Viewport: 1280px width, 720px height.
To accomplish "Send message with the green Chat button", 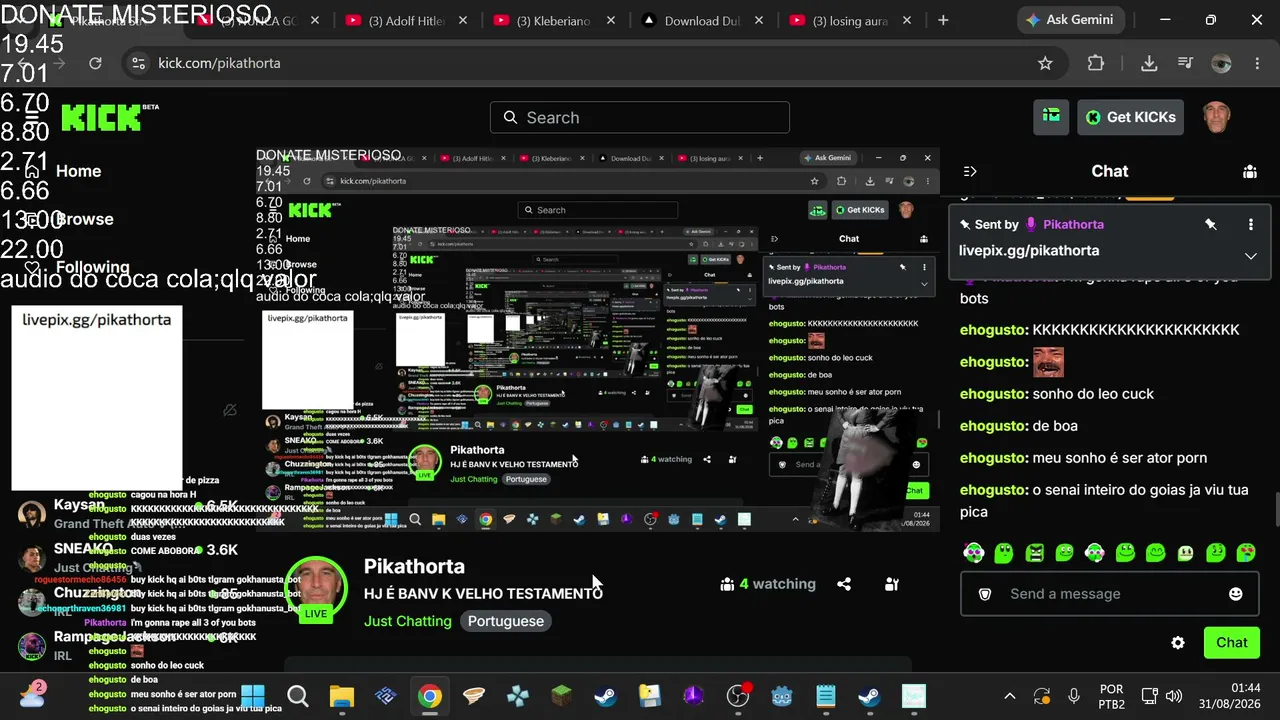I will (x=1232, y=643).
